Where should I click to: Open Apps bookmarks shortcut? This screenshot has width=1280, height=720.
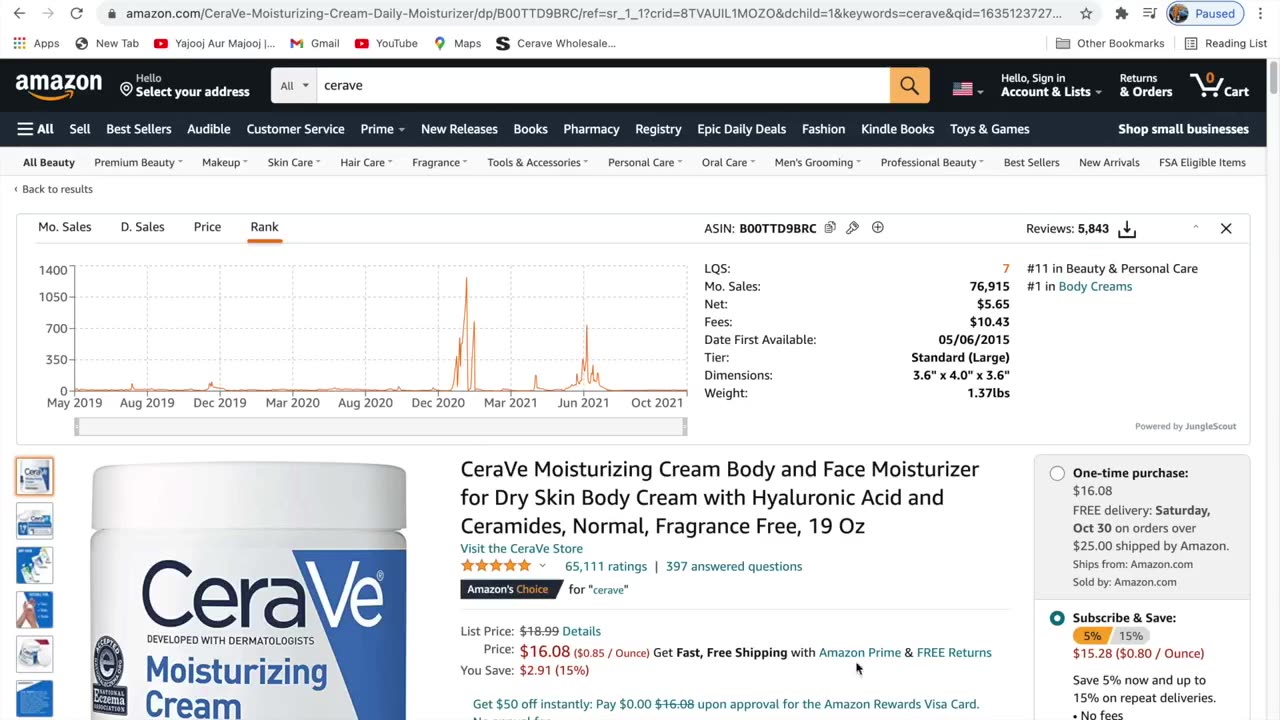36,43
